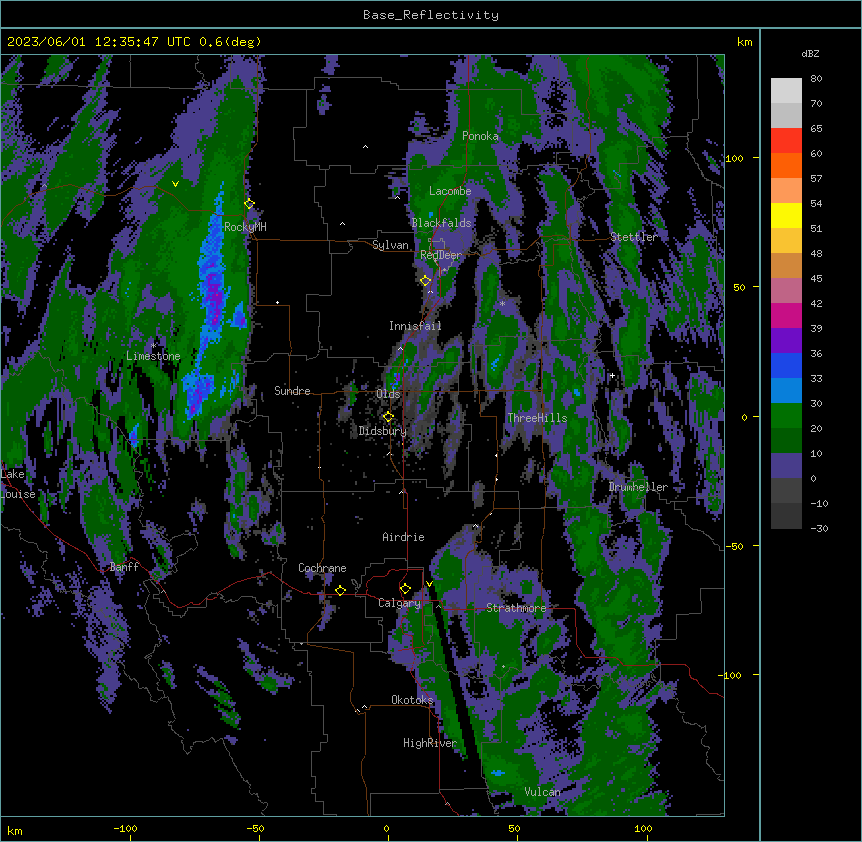Click the yellow diamond marker near Cochrane
The width and height of the screenshot is (862, 842).
[x=340, y=591]
